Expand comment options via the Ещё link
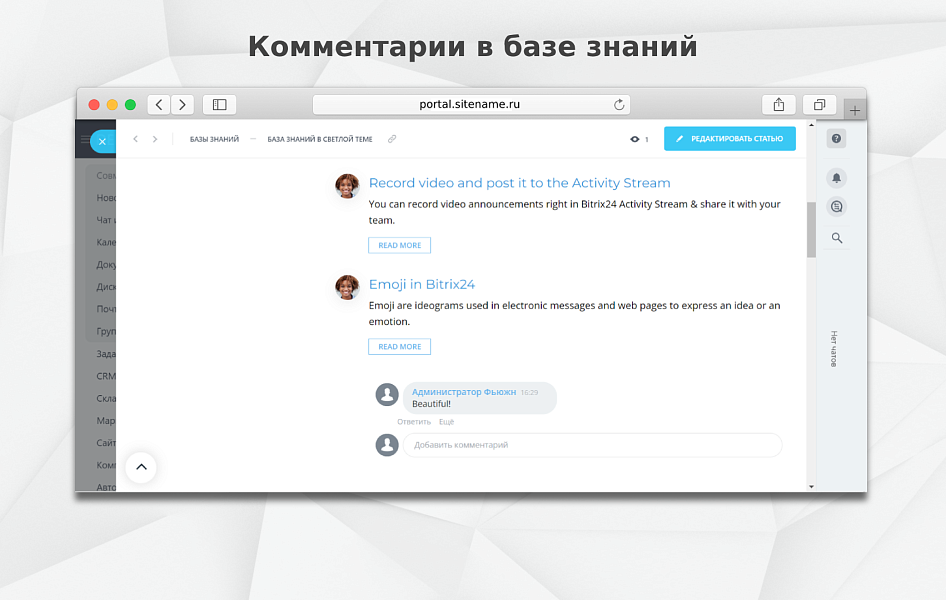The width and height of the screenshot is (946, 600). pyautogui.click(x=446, y=421)
